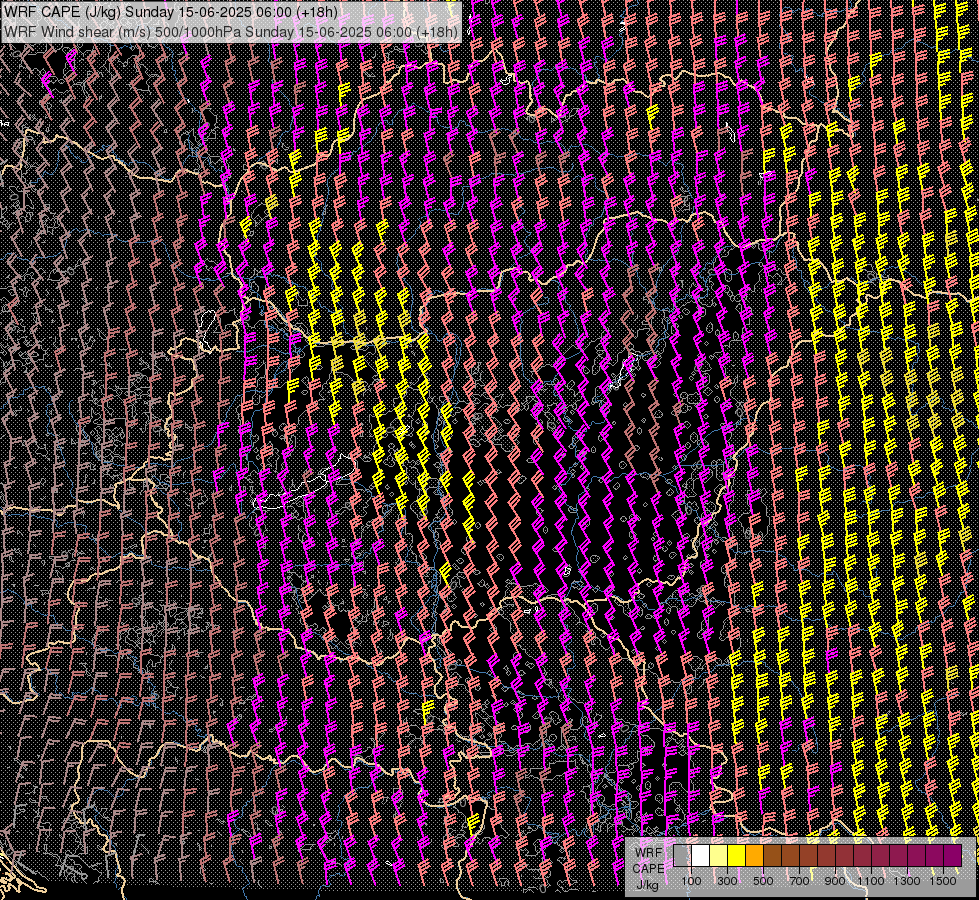Image resolution: width=979 pixels, height=900 pixels.
Task: Click the WRF Wind shear title line
Action: tap(231, 31)
